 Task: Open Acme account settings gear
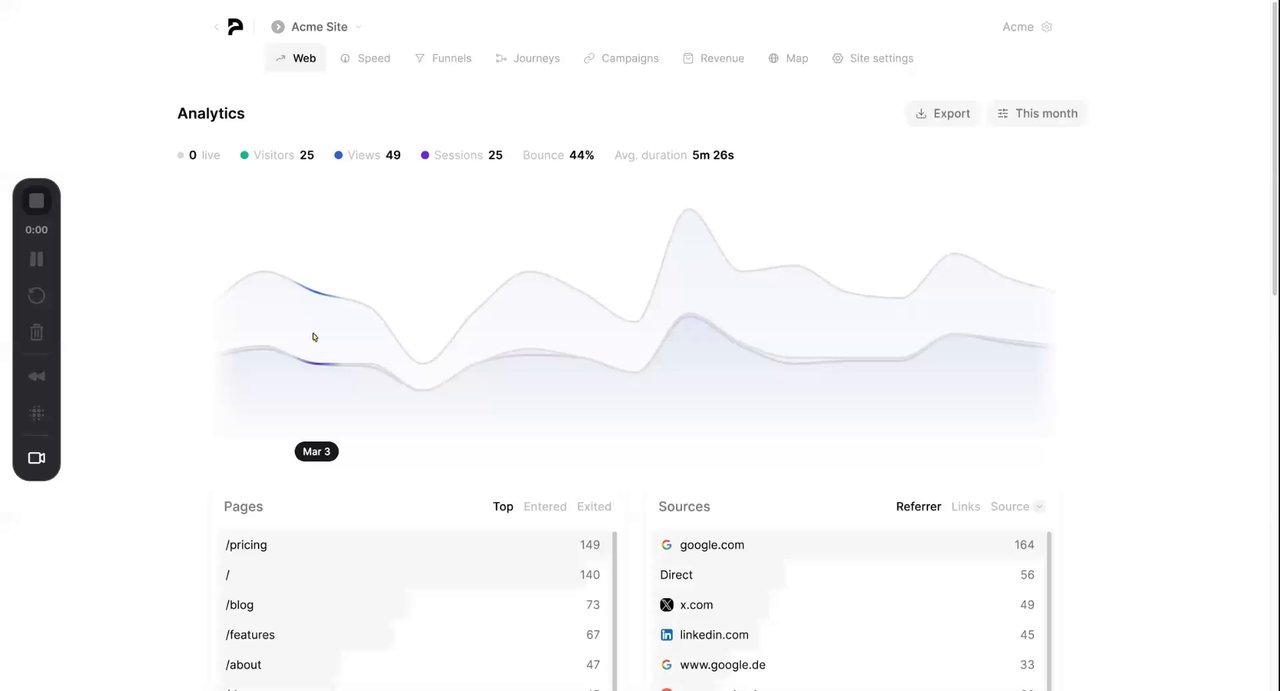pyautogui.click(x=1047, y=27)
